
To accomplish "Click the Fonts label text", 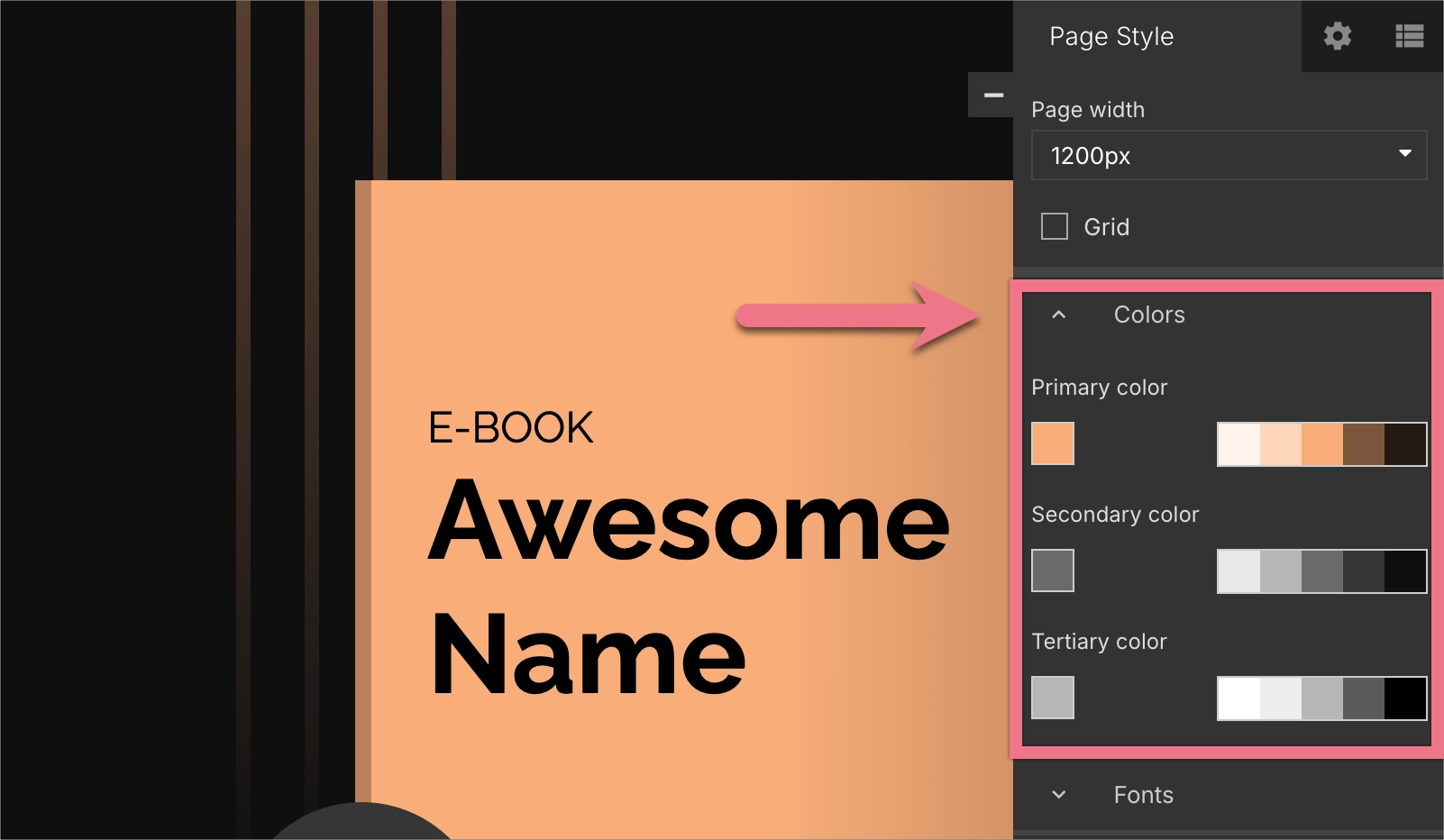I will [1143, 795].
